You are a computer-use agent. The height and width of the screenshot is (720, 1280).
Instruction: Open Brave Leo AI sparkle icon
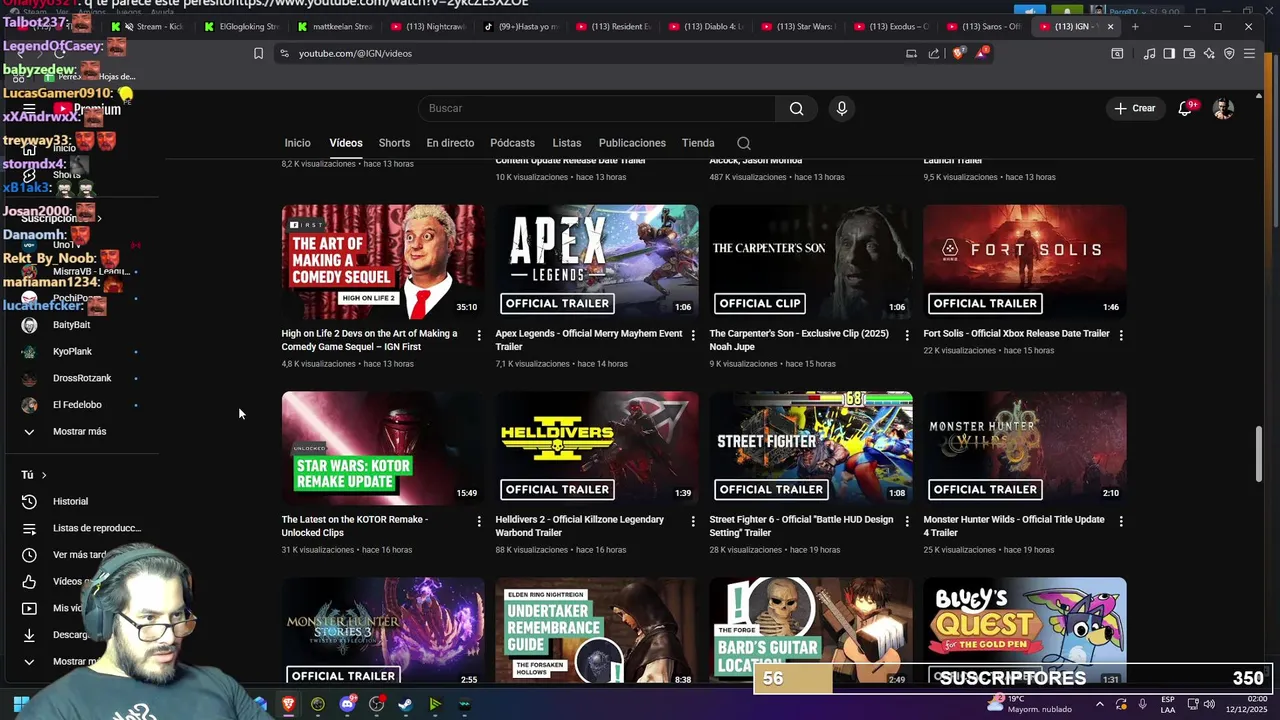(x=1209, y=53)
